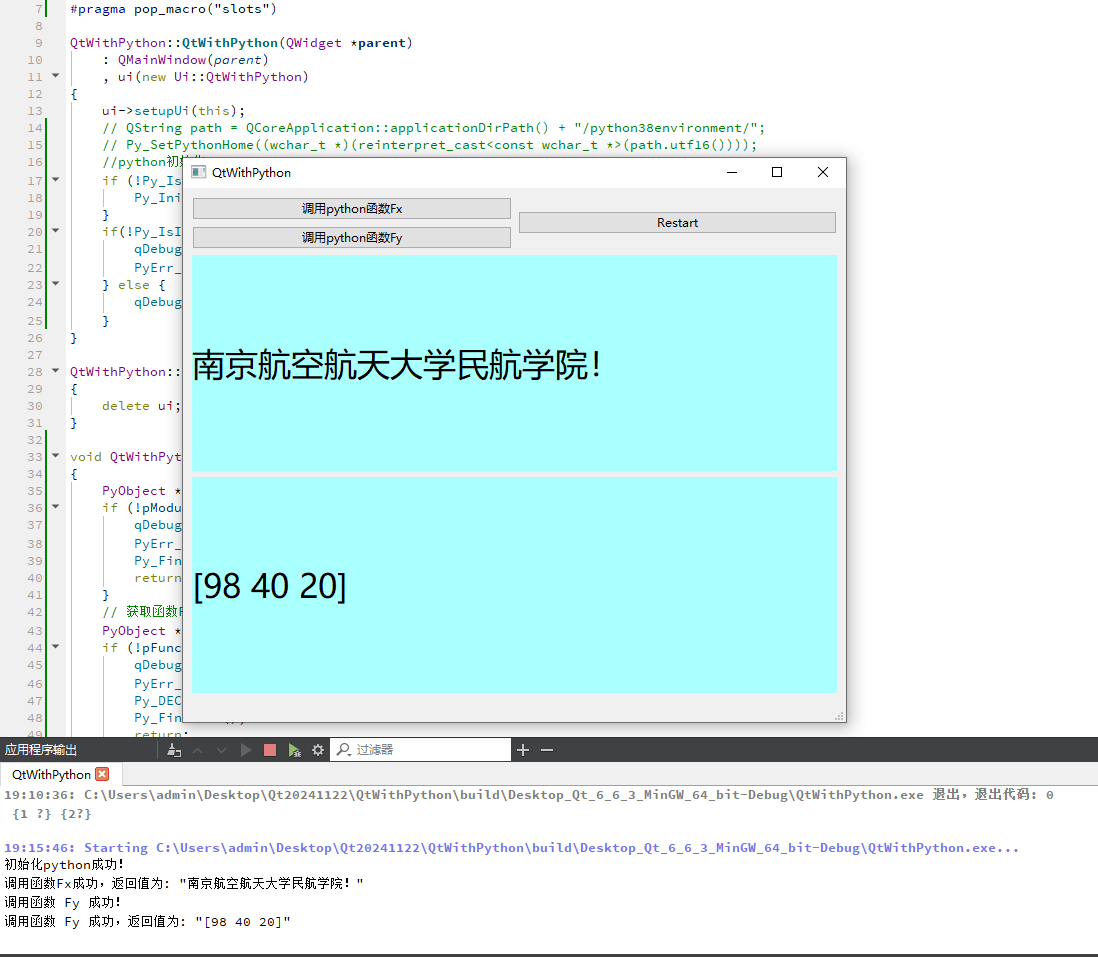Jump to next item with the down chevron
Screen dimensions: 1098x957
pos(221,749)
